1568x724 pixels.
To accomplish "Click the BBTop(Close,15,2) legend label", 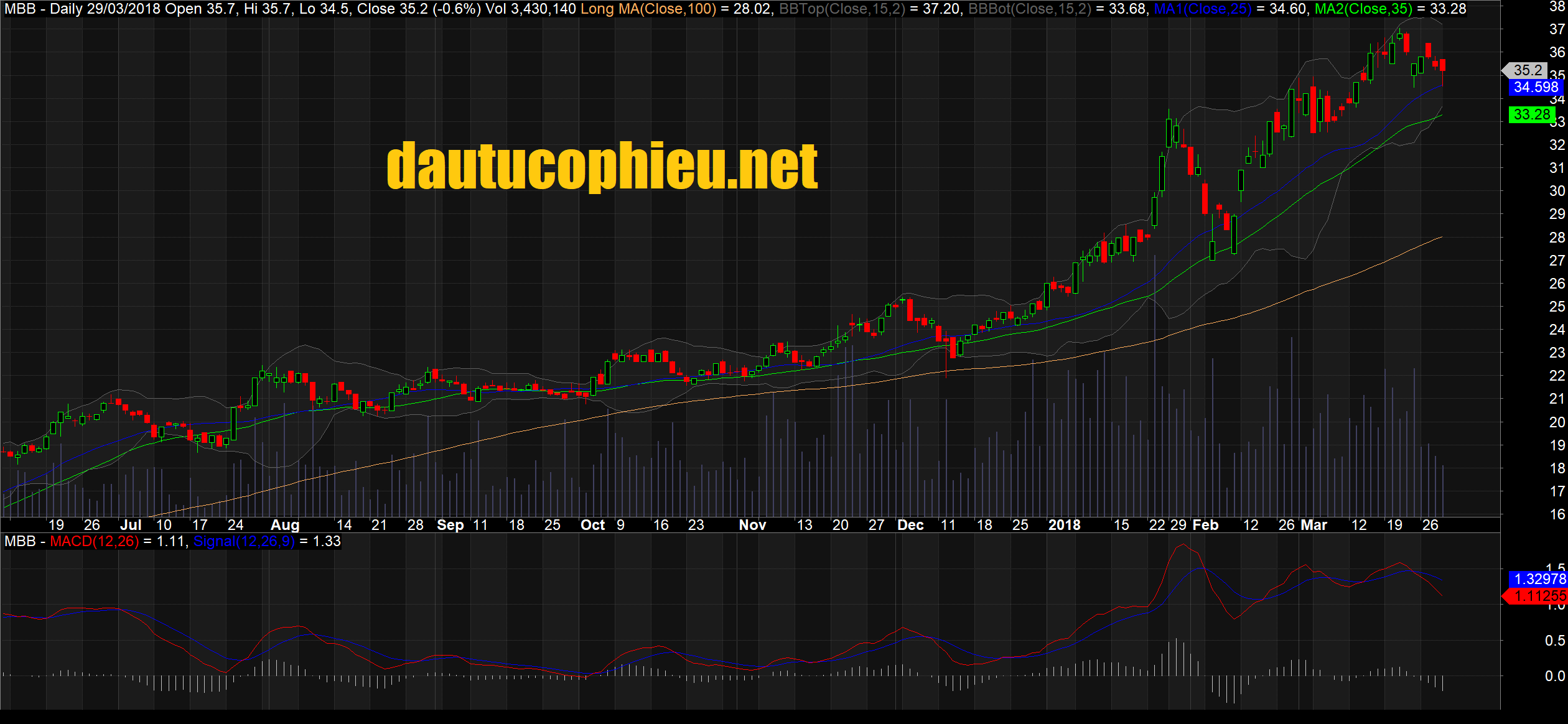I will click(842, 9).
